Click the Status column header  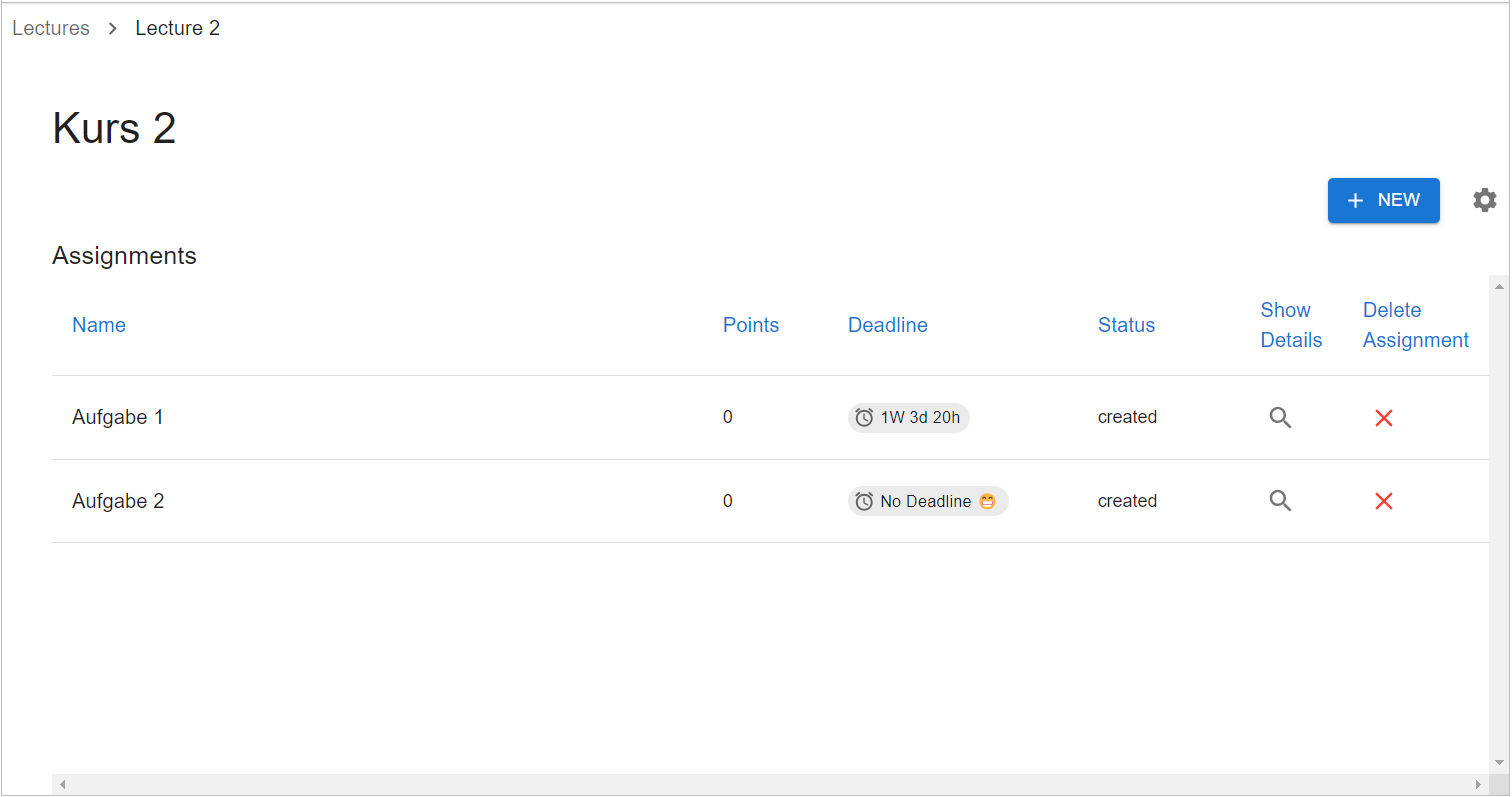[x=1126, y=325]
